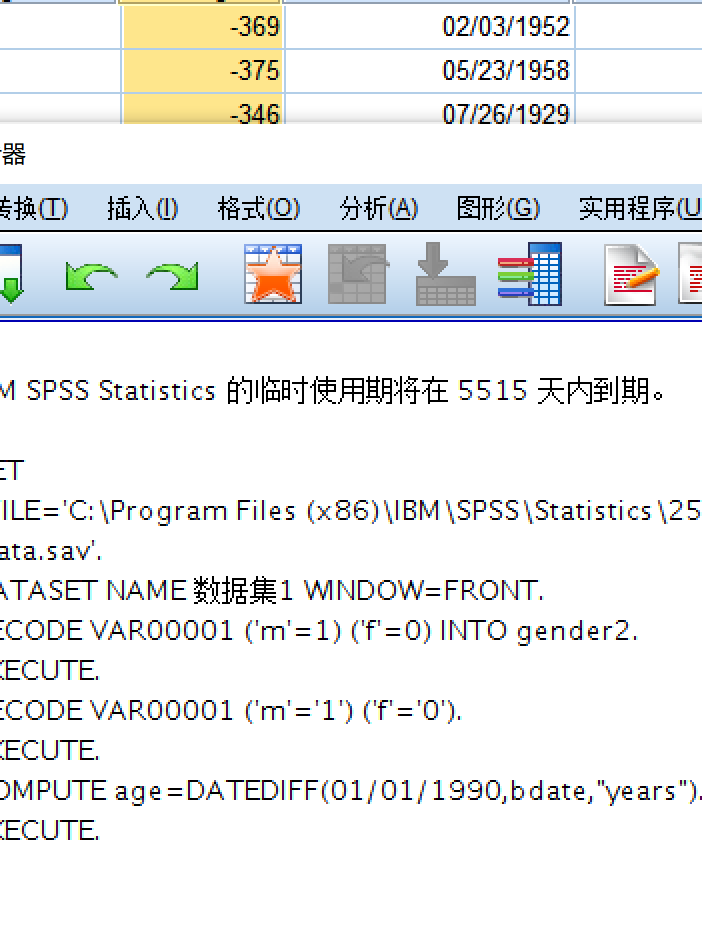This screenshot has width=702, height=933.
Task: Select the cell with value -369
Action: tap(203, 27)
